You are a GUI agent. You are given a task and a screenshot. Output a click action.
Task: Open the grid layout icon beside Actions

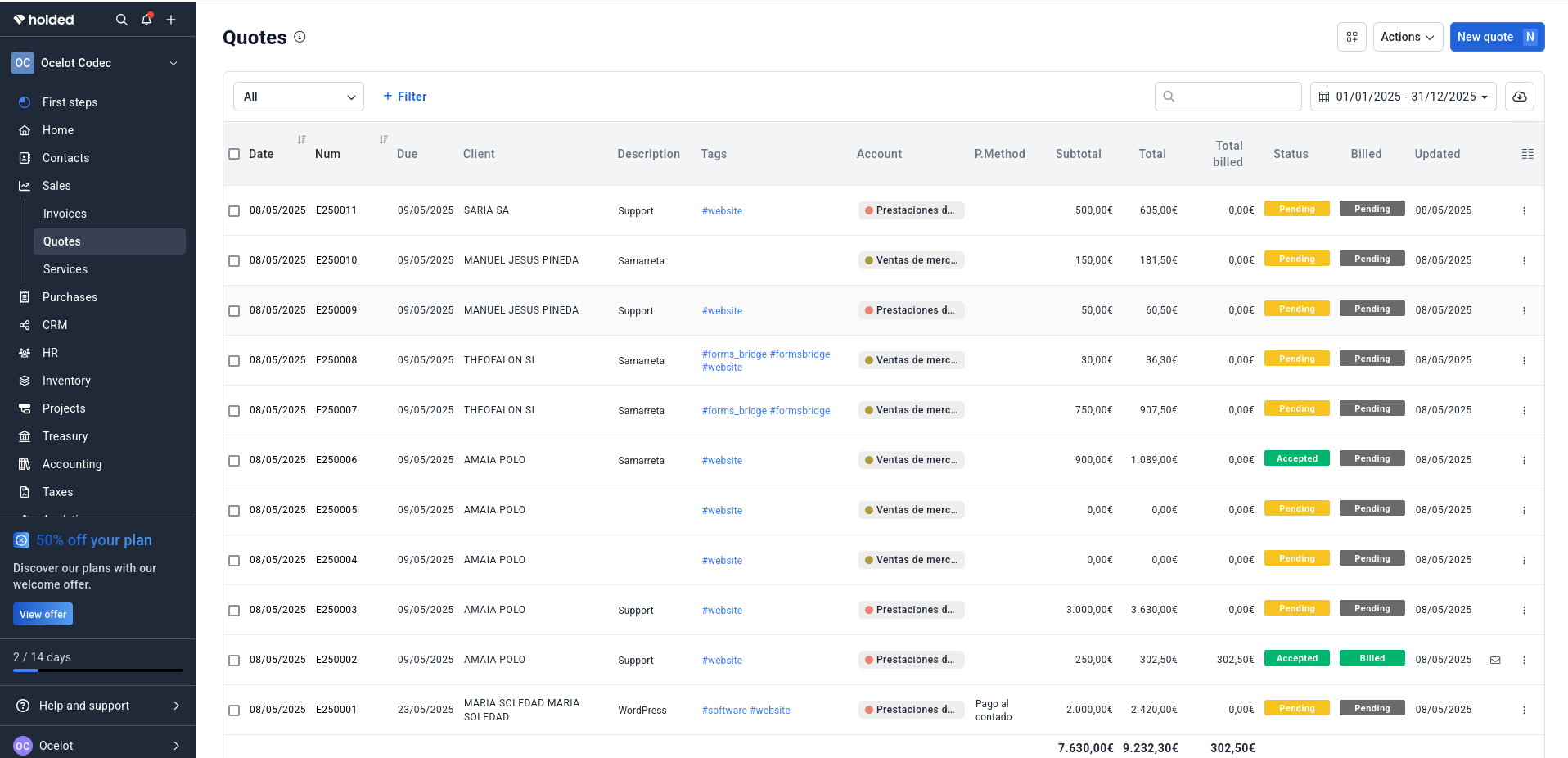coord(1351,37)
